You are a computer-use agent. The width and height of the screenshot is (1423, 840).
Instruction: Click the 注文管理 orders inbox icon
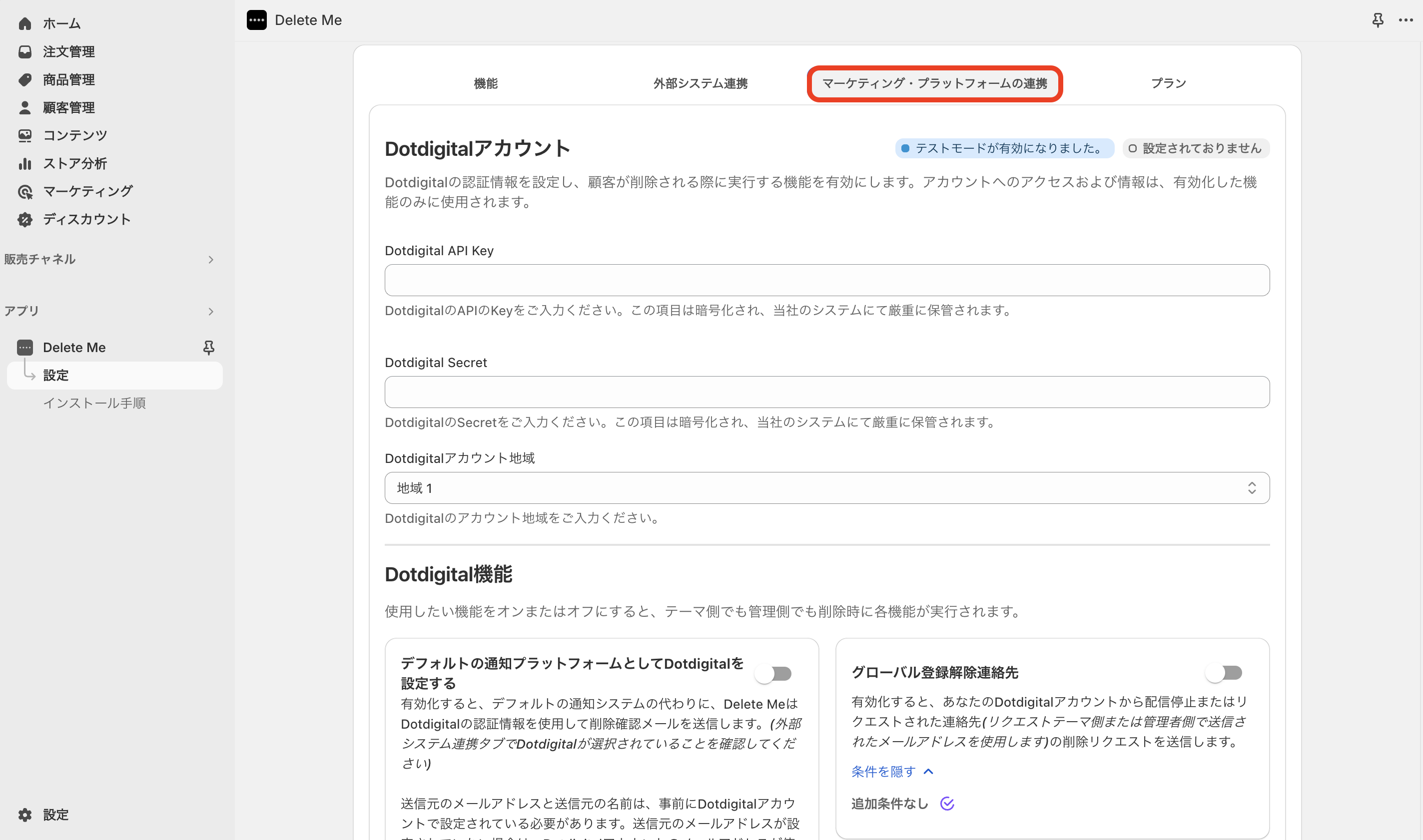25,51
